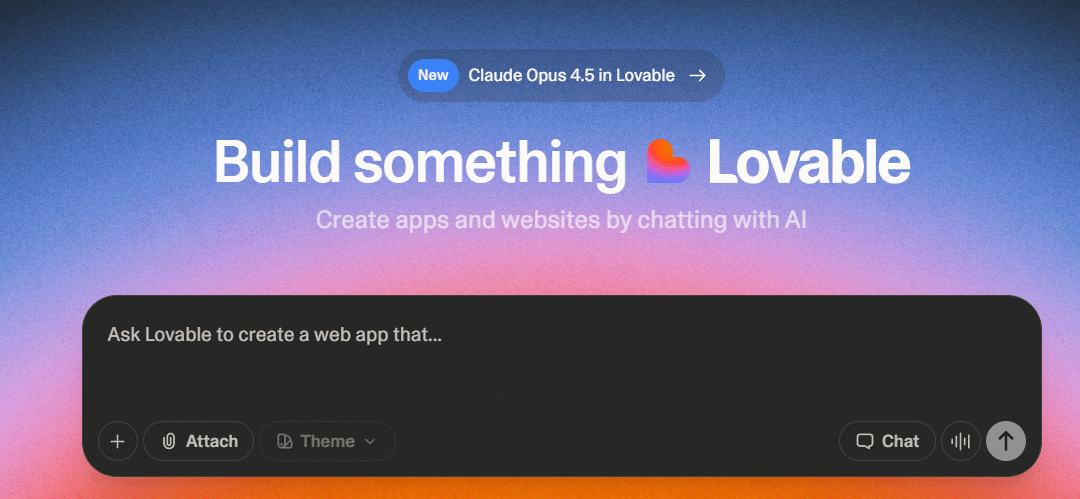Image resolution: width=1080 pixels, height=499 pixels.
Task: Click the subtitle Create apps and websites text
Action: (561, 221)
